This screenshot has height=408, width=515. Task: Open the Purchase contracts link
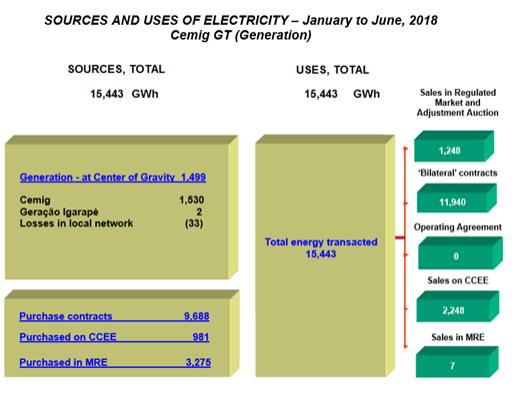114,316
